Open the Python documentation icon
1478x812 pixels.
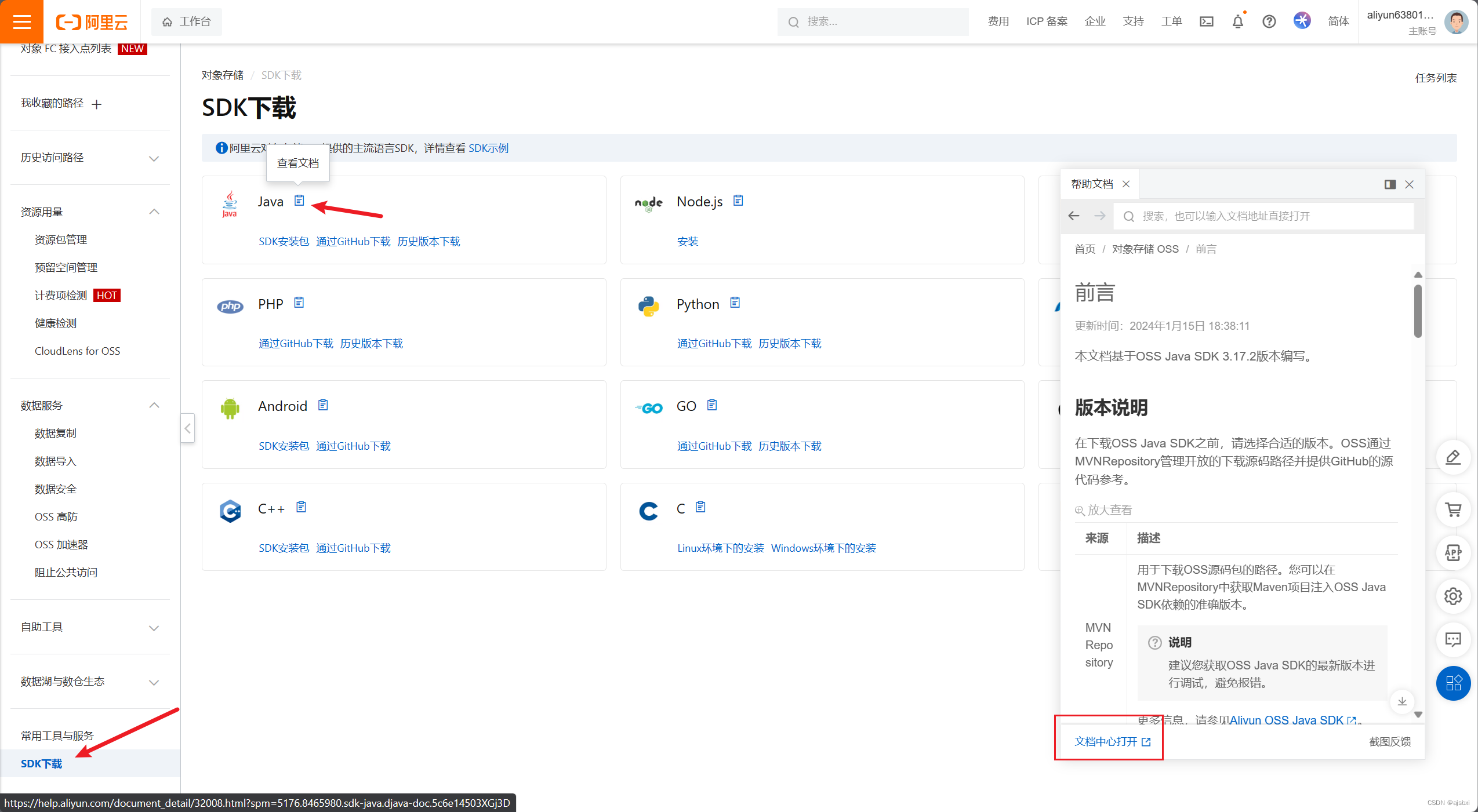coord(735,303)
